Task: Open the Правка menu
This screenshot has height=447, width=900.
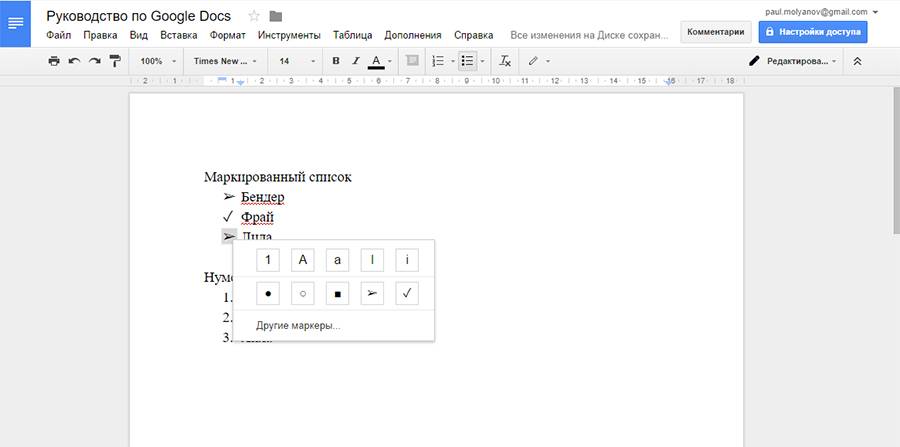Action: pos(100,35)
